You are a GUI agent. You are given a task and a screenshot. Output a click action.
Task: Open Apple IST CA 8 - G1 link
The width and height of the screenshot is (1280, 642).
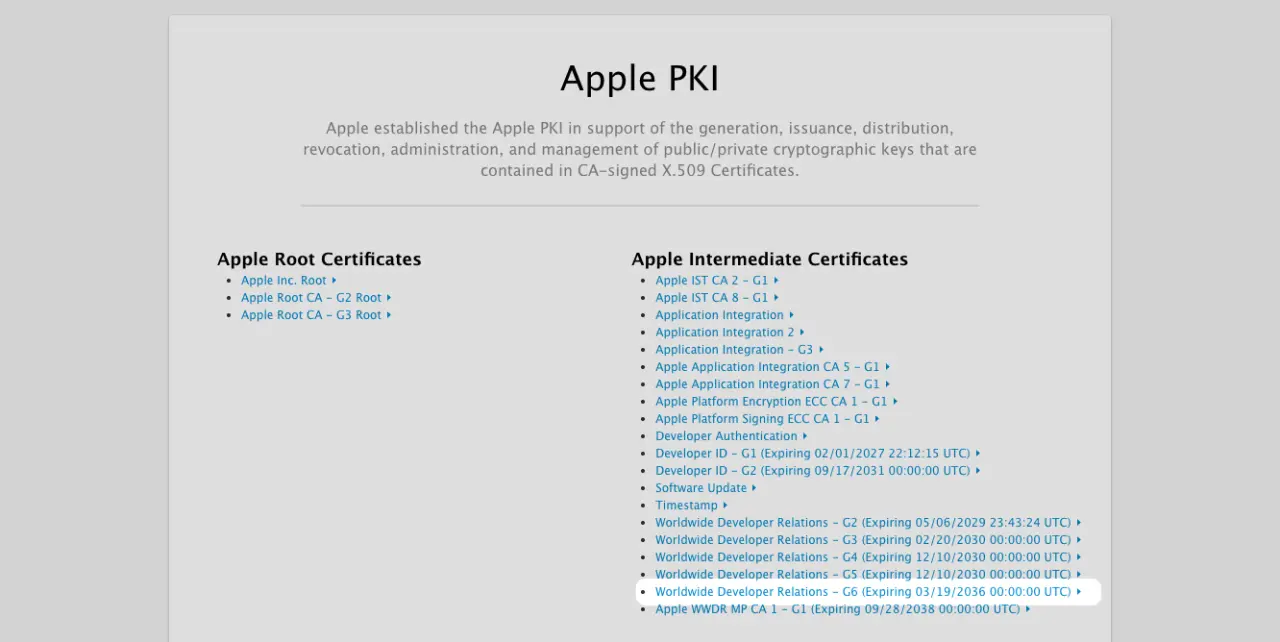717,298
